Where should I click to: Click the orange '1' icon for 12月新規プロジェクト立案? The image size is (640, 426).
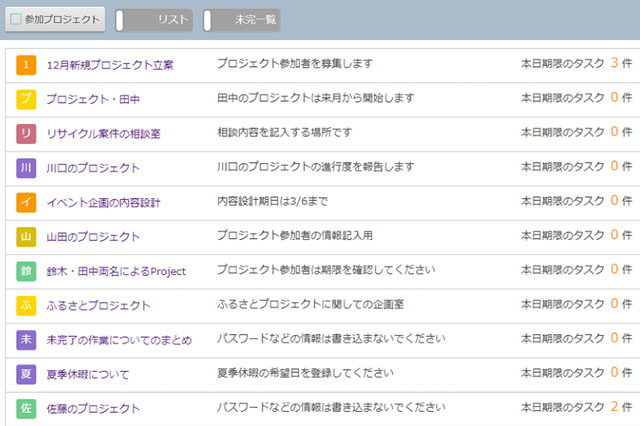coord(26,65)
